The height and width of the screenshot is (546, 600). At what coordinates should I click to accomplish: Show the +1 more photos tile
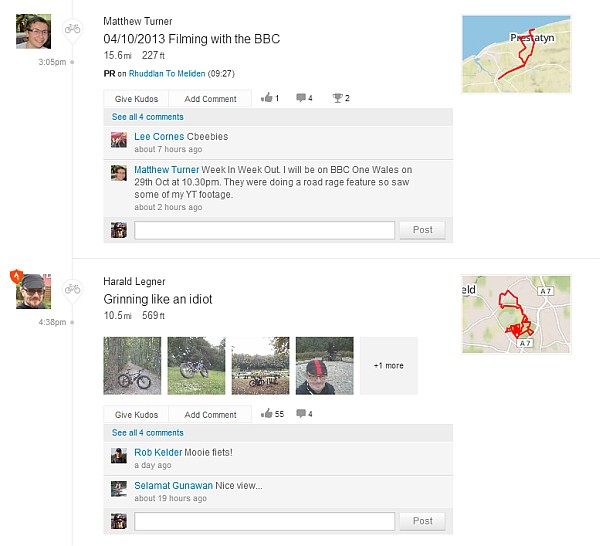[x=389, y=366]
